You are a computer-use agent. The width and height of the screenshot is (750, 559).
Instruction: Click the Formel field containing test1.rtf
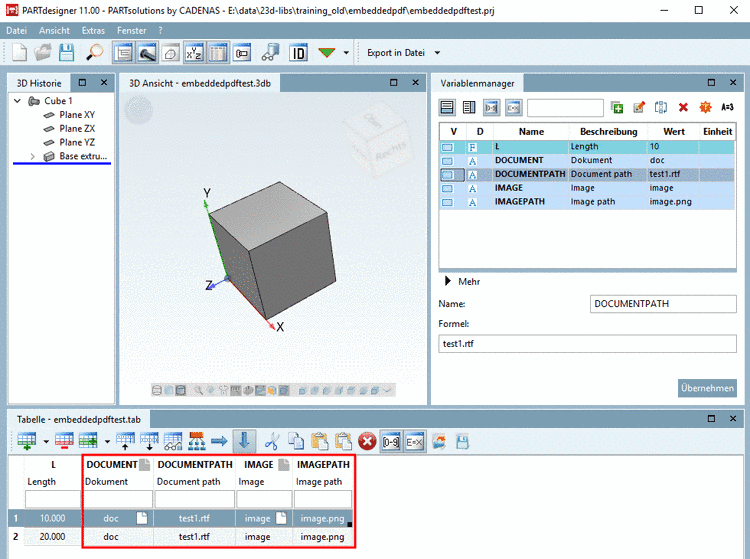(587, 343)
